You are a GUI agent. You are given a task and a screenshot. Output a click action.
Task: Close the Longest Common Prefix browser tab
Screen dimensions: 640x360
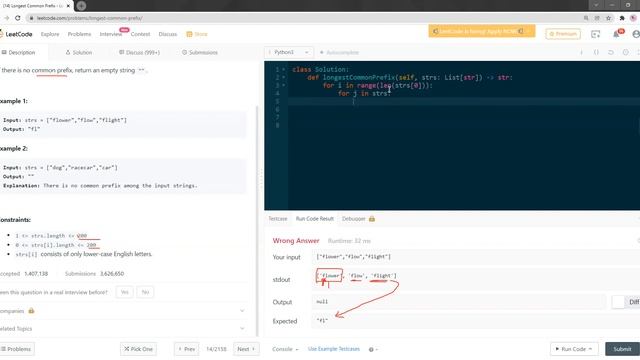[69, 6]
